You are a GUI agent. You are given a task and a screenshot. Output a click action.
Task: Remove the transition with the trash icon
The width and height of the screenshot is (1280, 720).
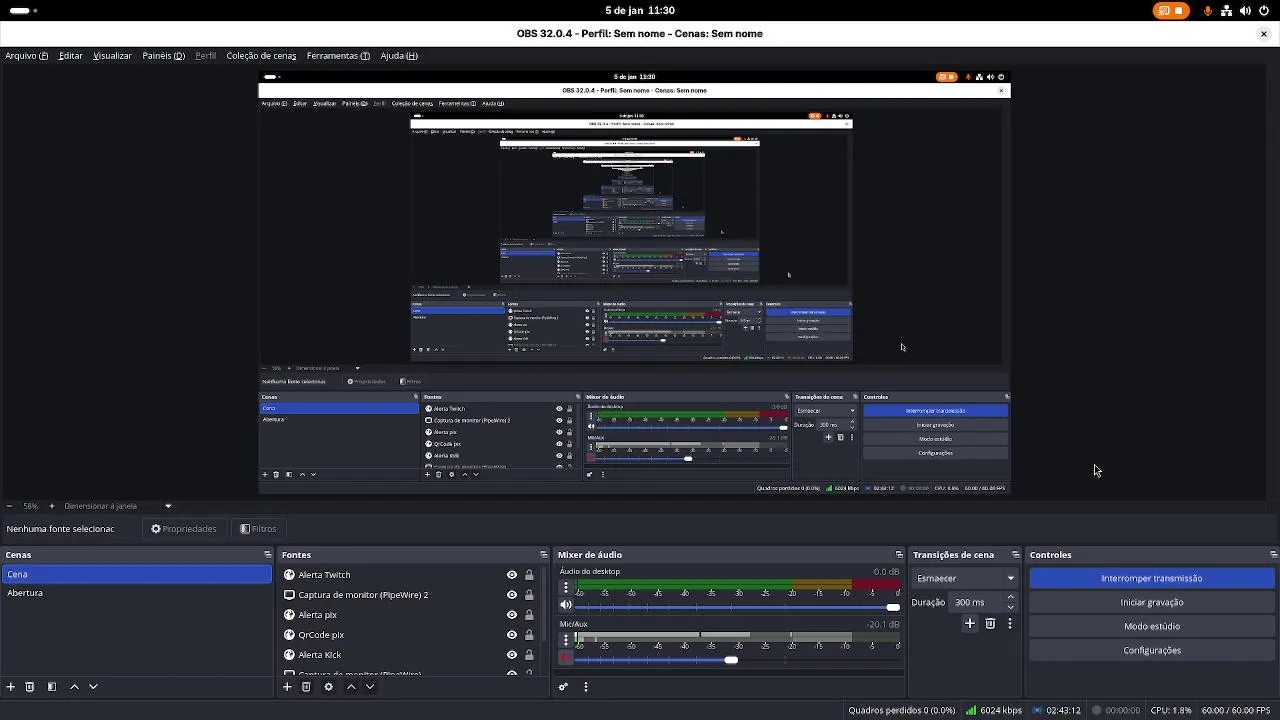[x=990, y=623]
